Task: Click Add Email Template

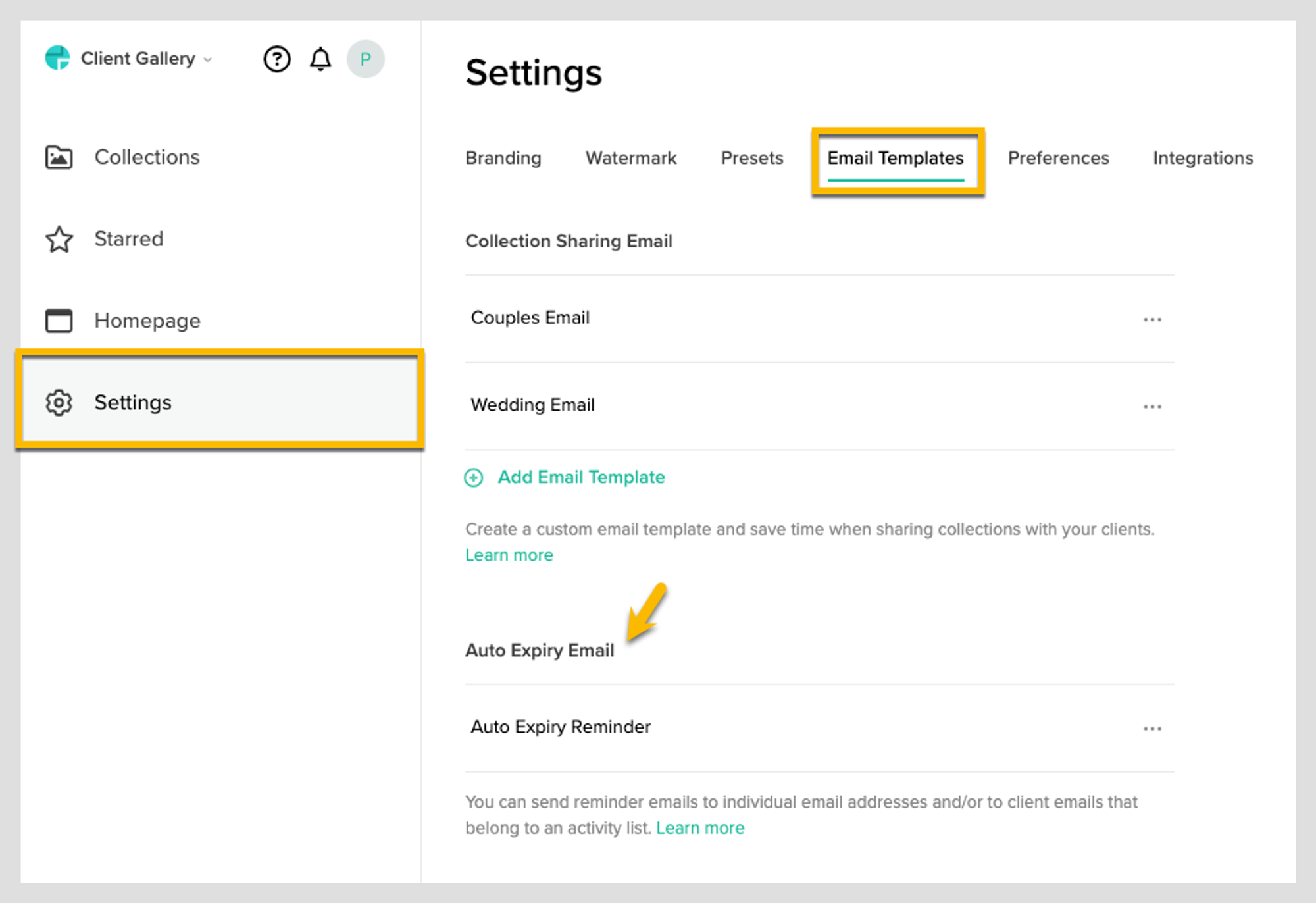Action: (581, 477)
